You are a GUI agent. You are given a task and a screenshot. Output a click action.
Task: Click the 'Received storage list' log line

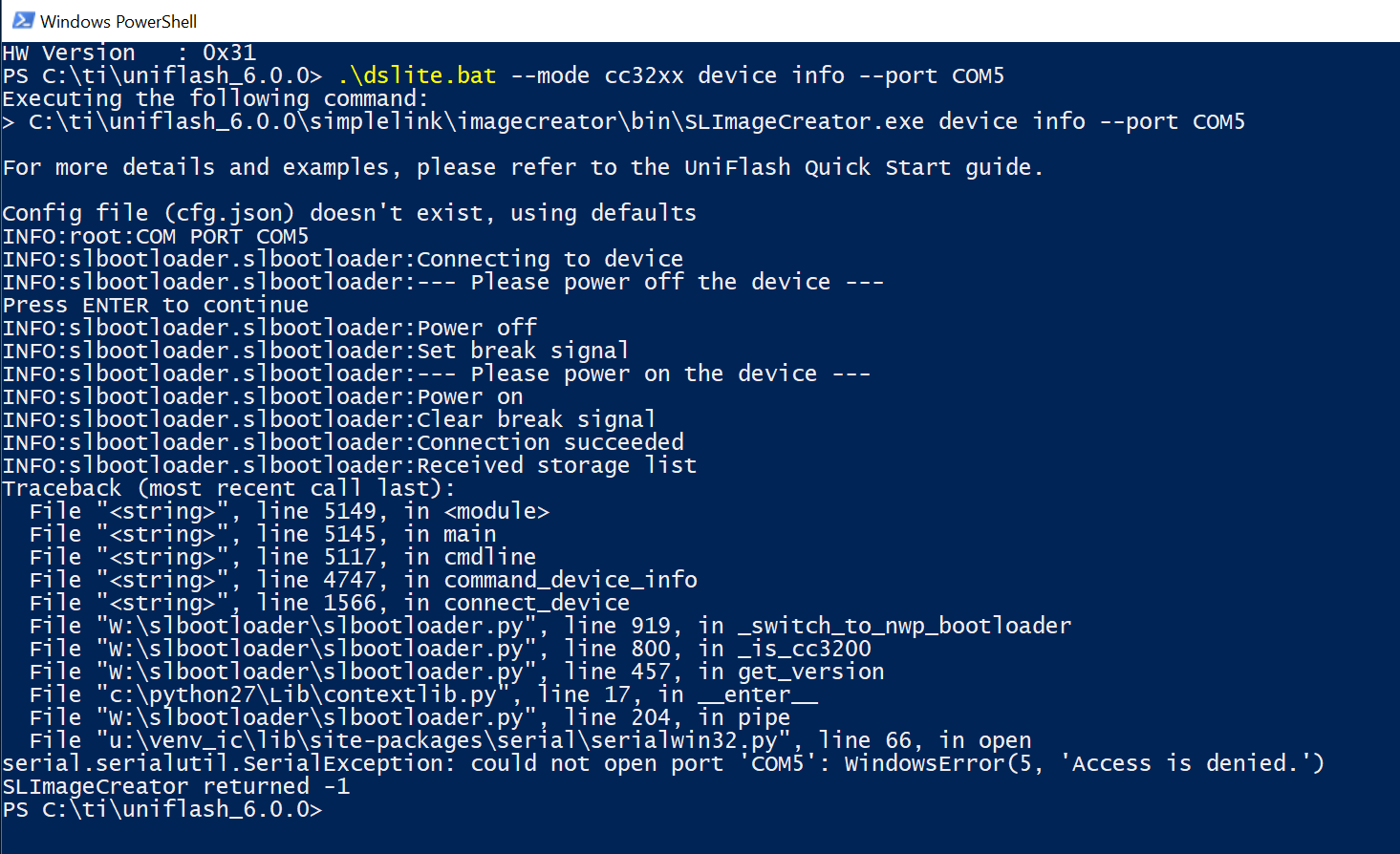tap(350, 465)
